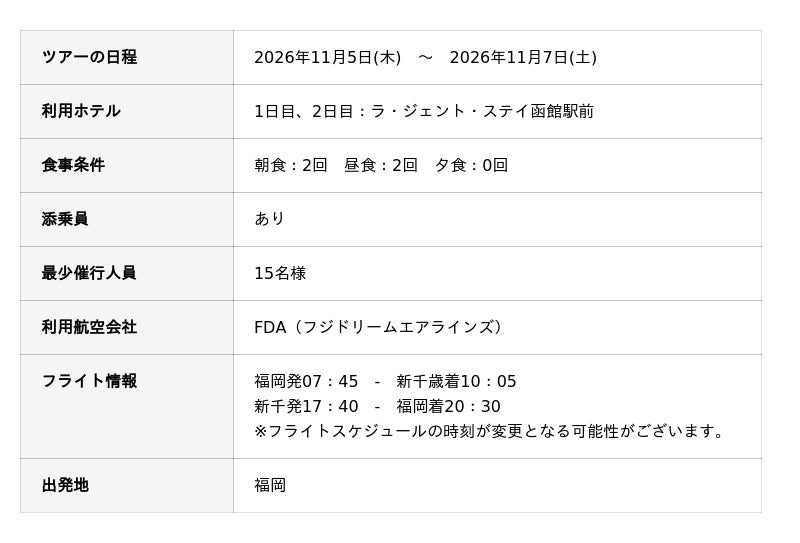Click the 新千歳着10：05 arrival time
The image size is (800, 543).
tap(457, 381)
